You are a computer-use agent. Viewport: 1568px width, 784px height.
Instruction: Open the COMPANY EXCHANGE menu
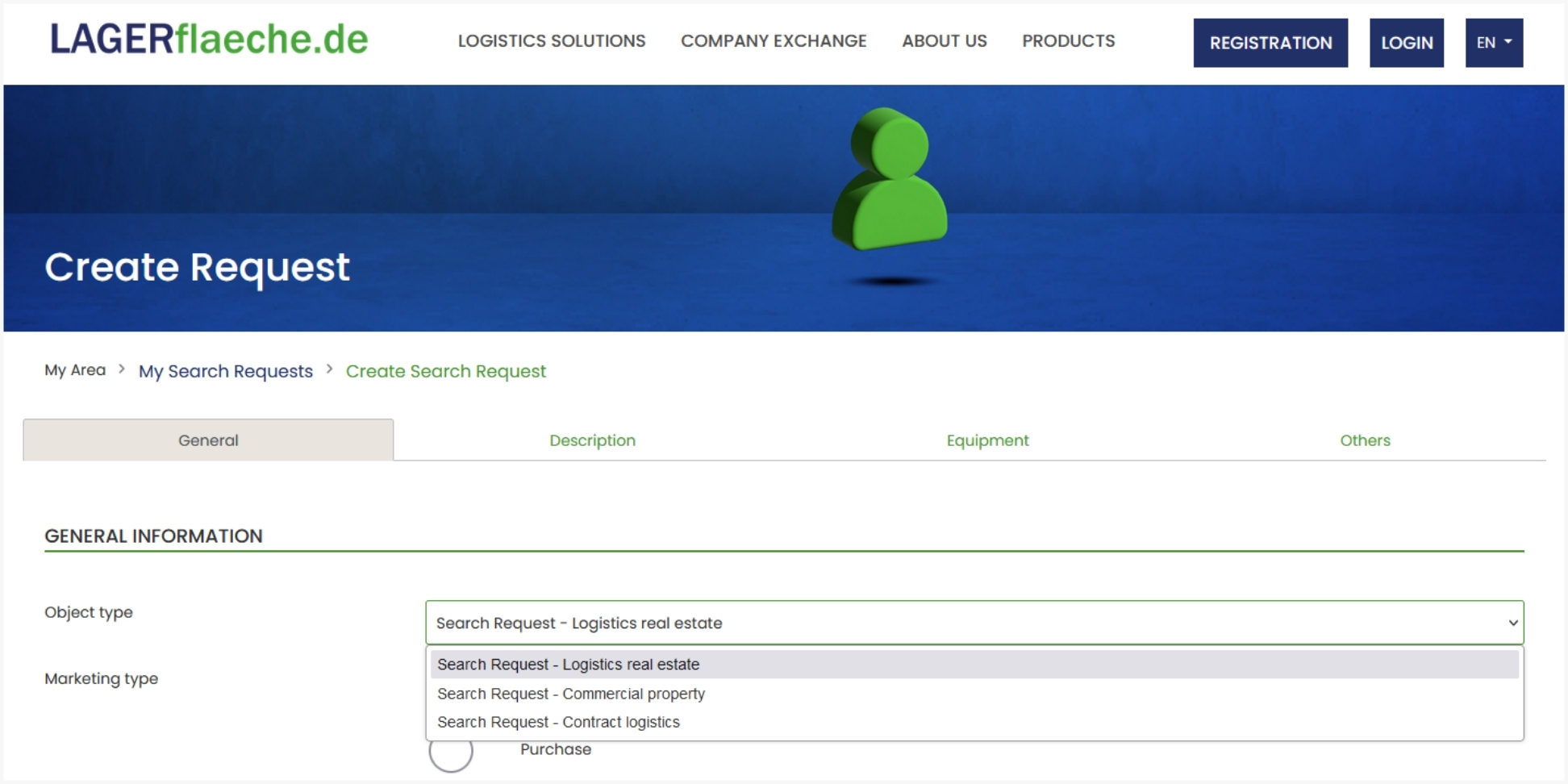pos(774,41)
